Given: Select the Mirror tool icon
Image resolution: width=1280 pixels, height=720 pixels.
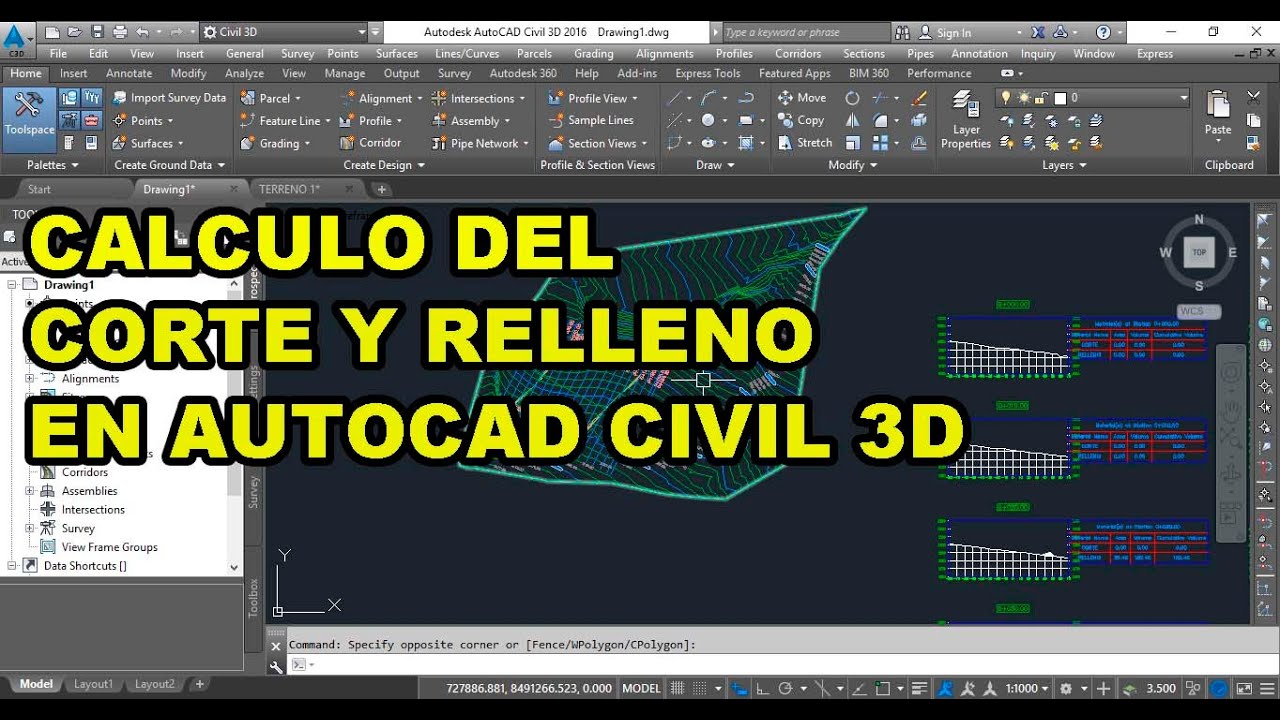Looking at the screenshot, I should 852,120.
